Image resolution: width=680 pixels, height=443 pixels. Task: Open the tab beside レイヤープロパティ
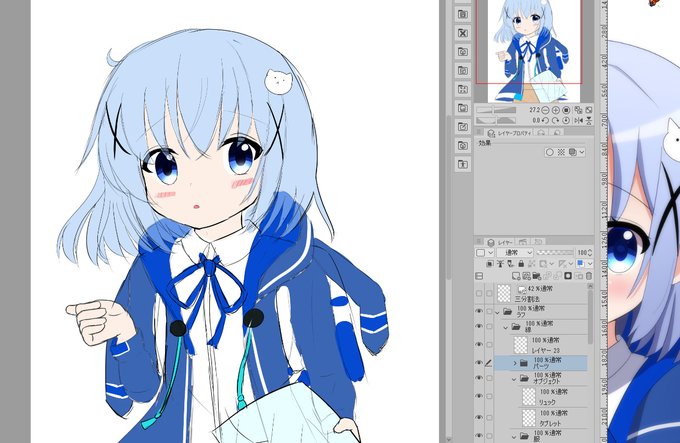pos(540,133)
